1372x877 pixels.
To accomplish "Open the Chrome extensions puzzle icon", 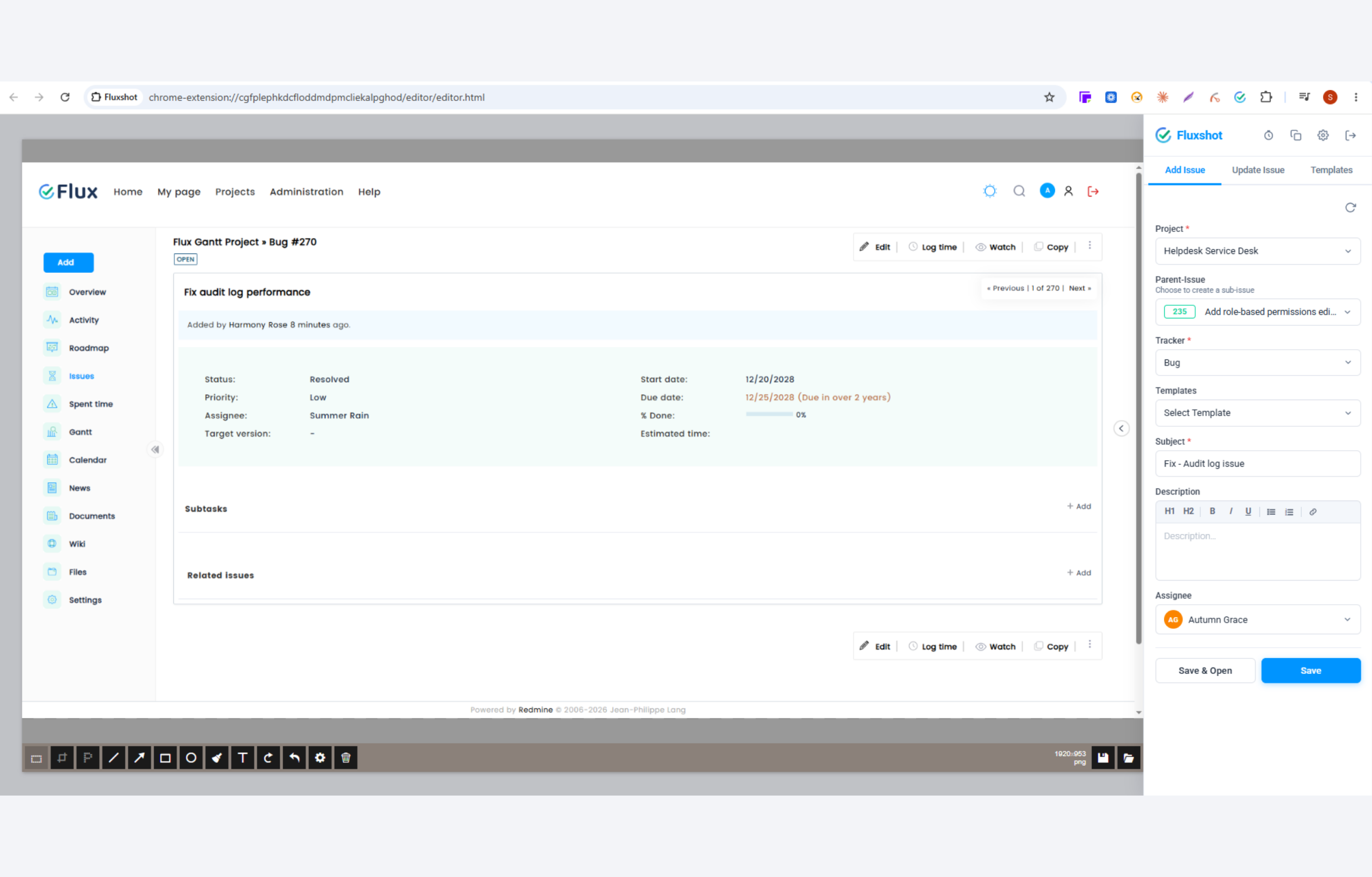I will point(1266,98).
